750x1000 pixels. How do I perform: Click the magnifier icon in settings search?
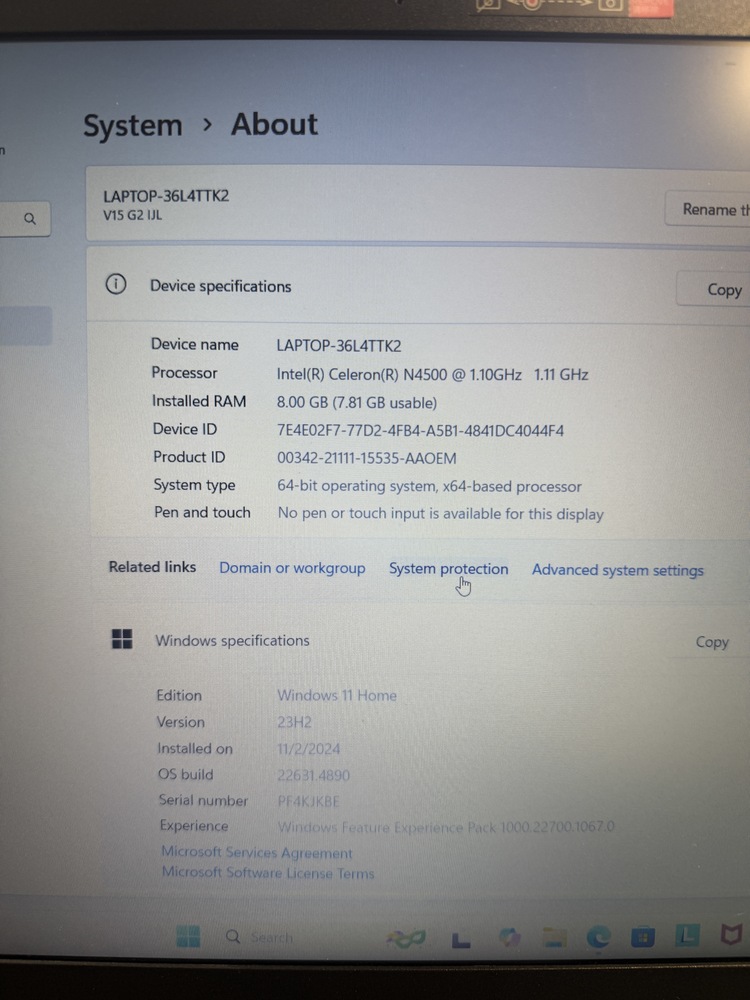tap(30, 219)
